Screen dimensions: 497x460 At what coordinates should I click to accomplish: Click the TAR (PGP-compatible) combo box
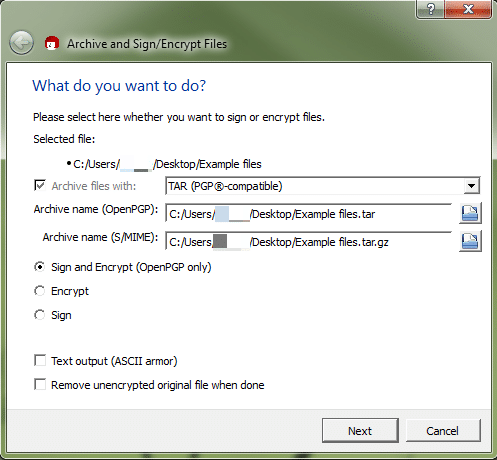pyautogui.click(x=323, y=186)
